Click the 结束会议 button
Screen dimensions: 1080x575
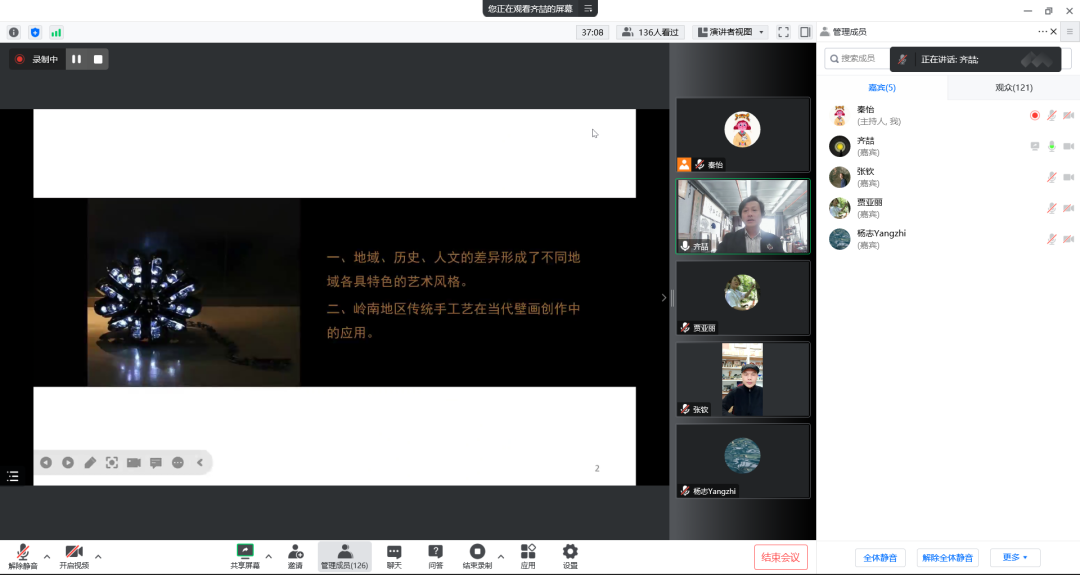[780, 557]
